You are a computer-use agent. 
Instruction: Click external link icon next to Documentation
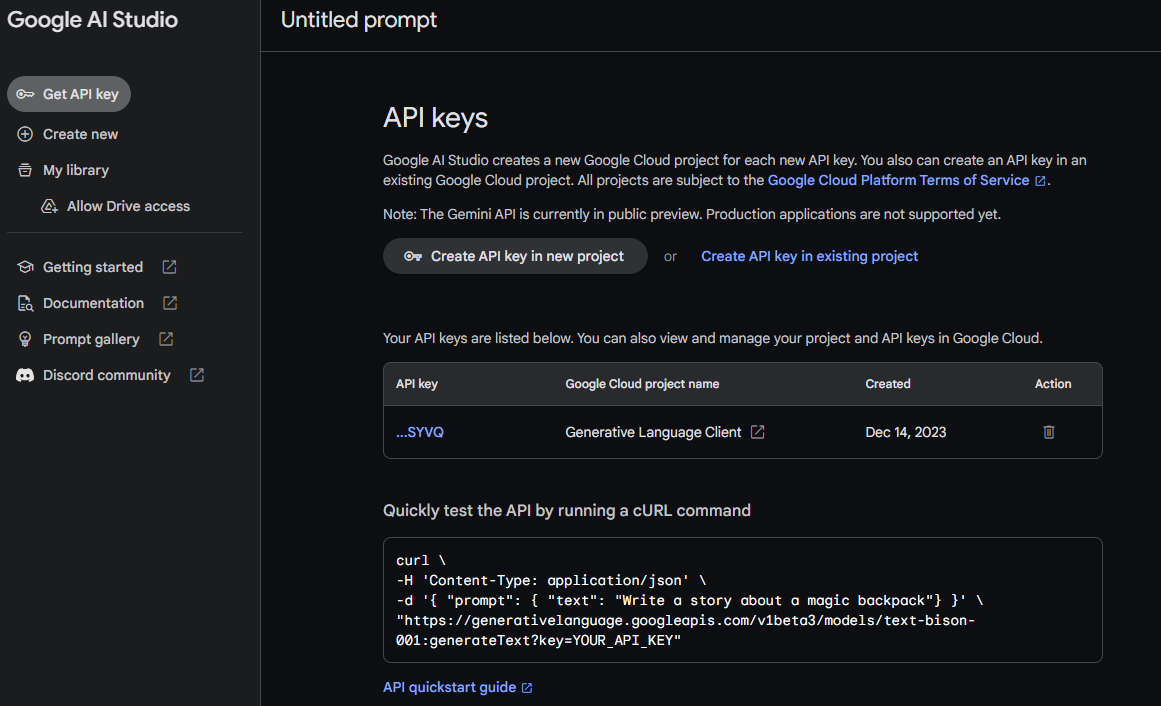pos(170,303)
